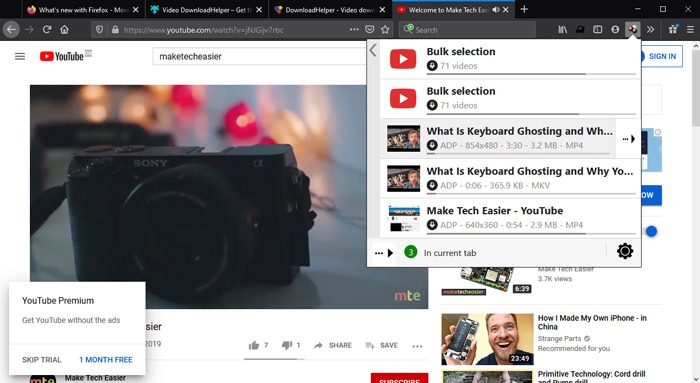Download the Make Tech Easier - YouTube MP4

coord(432,225)
